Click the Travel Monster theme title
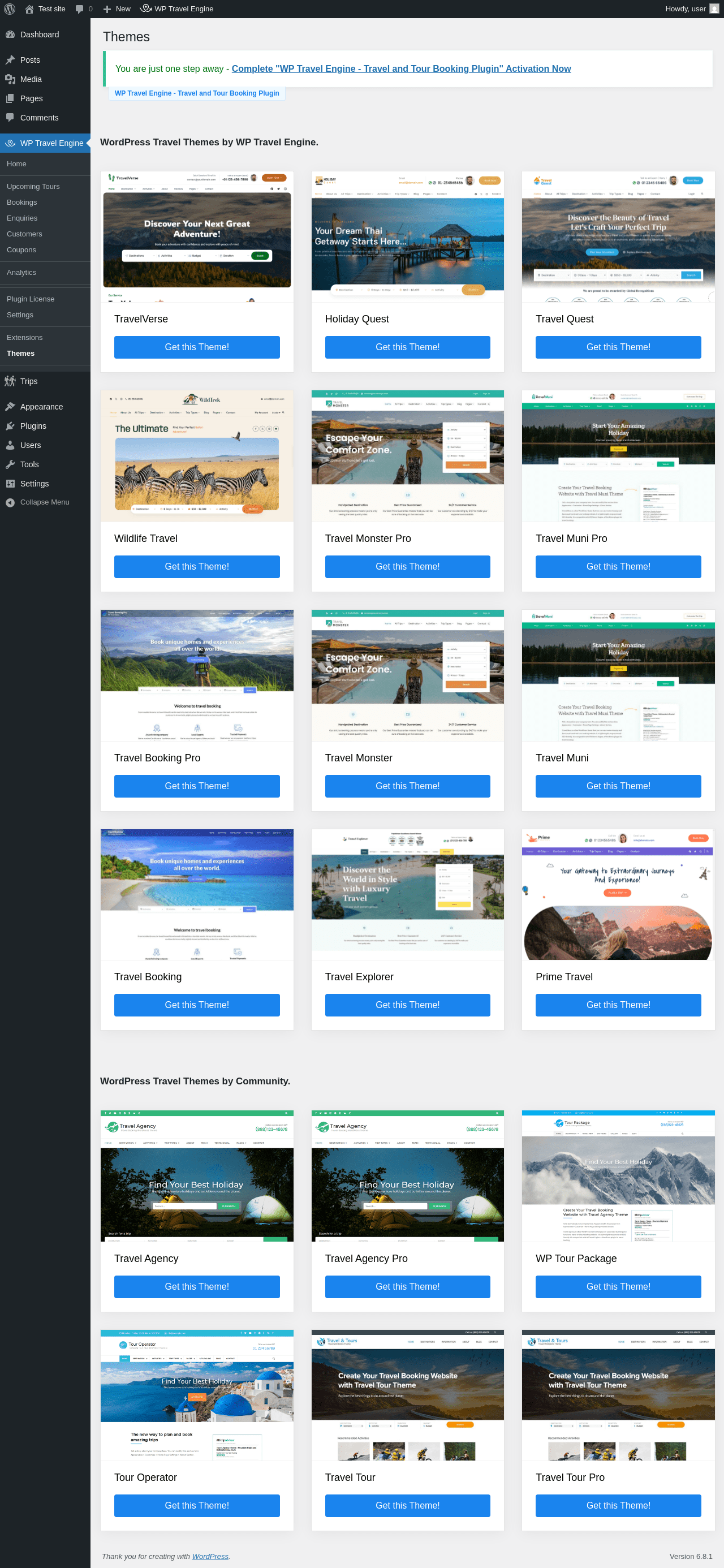Screen dimensions: 724x1568 pyautogui.click(x=359, y=758)
